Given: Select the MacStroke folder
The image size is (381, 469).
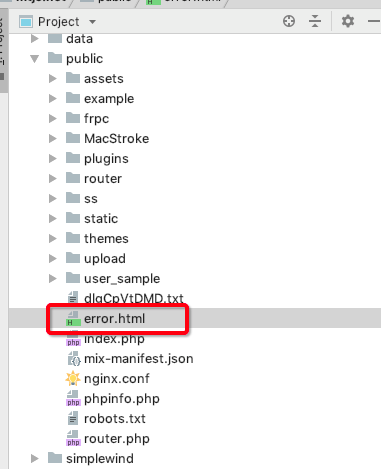Looking at the screenshot, I should 116,139.
